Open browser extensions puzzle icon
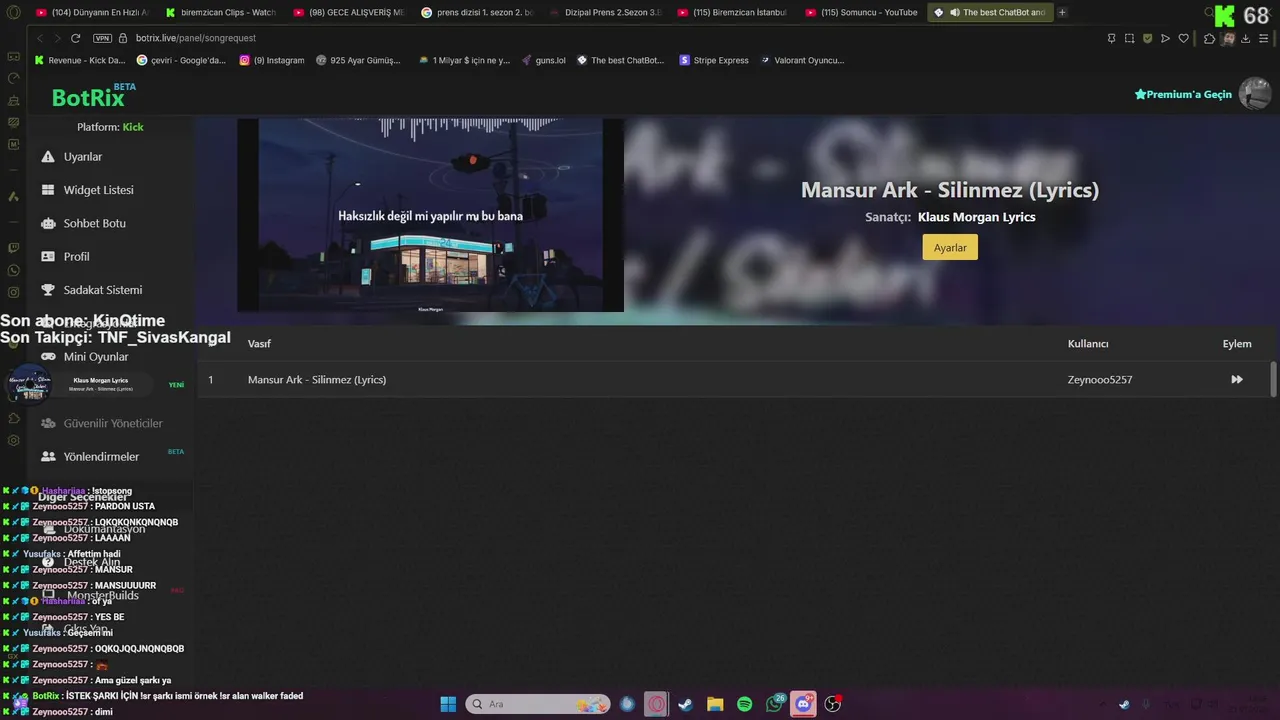 point(1209,38)
